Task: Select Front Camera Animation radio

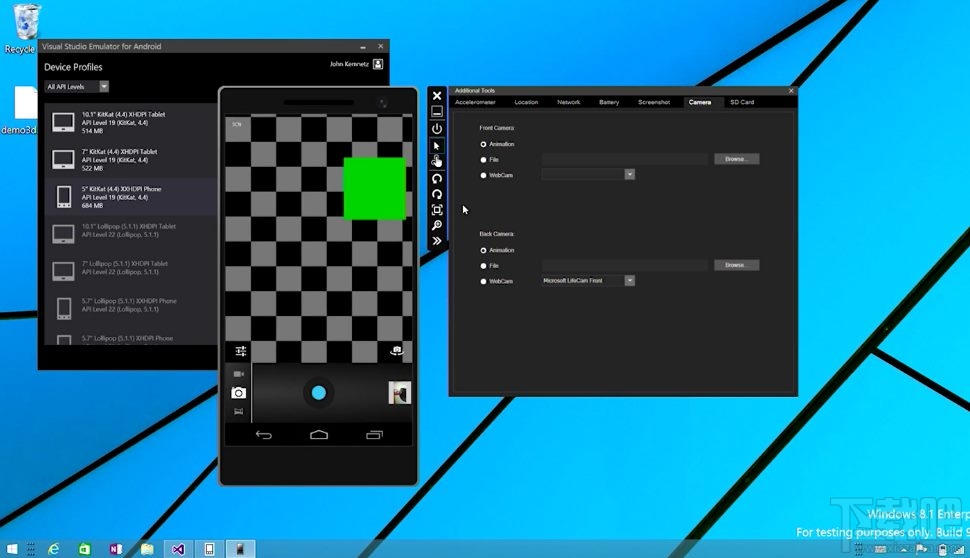Action: coord(483,144)
